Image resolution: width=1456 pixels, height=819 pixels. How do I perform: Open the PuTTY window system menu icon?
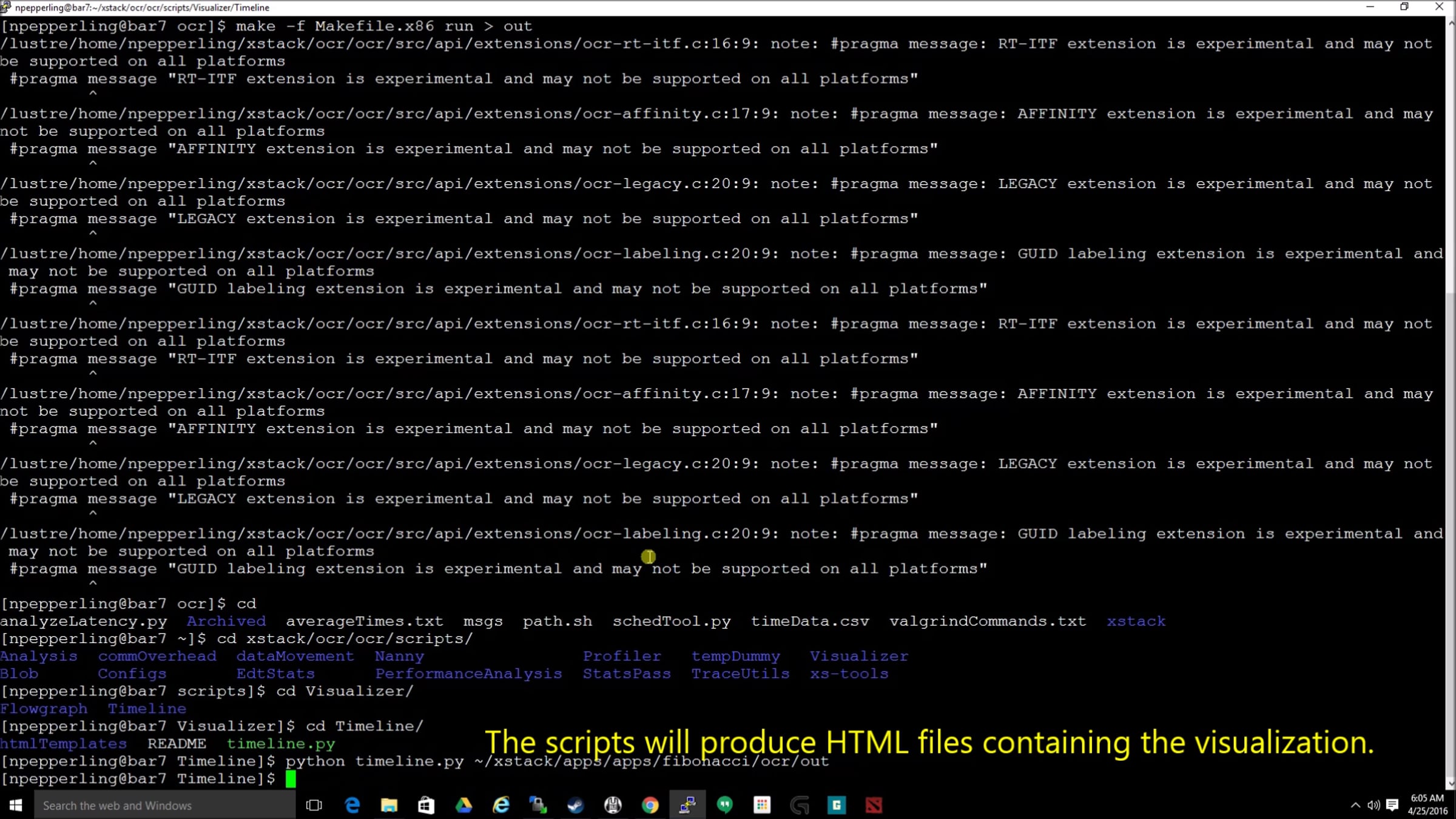(6, 7)
